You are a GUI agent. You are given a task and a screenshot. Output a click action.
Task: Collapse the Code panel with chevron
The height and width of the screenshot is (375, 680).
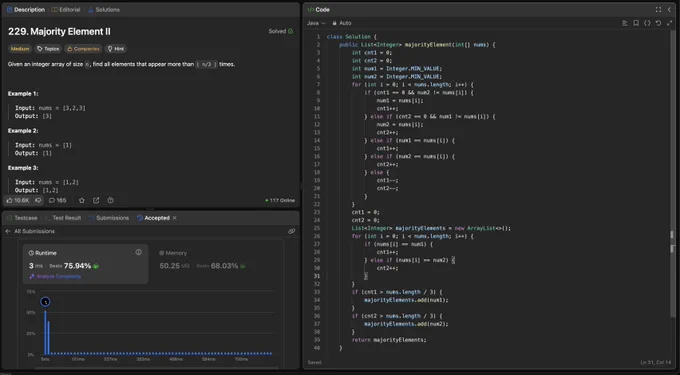pyautogui.click(x=669, y=10)
